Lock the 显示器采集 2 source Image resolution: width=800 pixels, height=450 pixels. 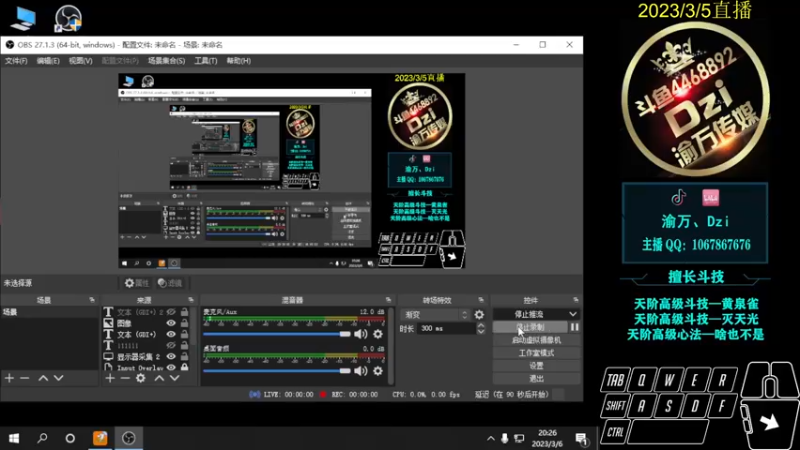tap(184, 357)
